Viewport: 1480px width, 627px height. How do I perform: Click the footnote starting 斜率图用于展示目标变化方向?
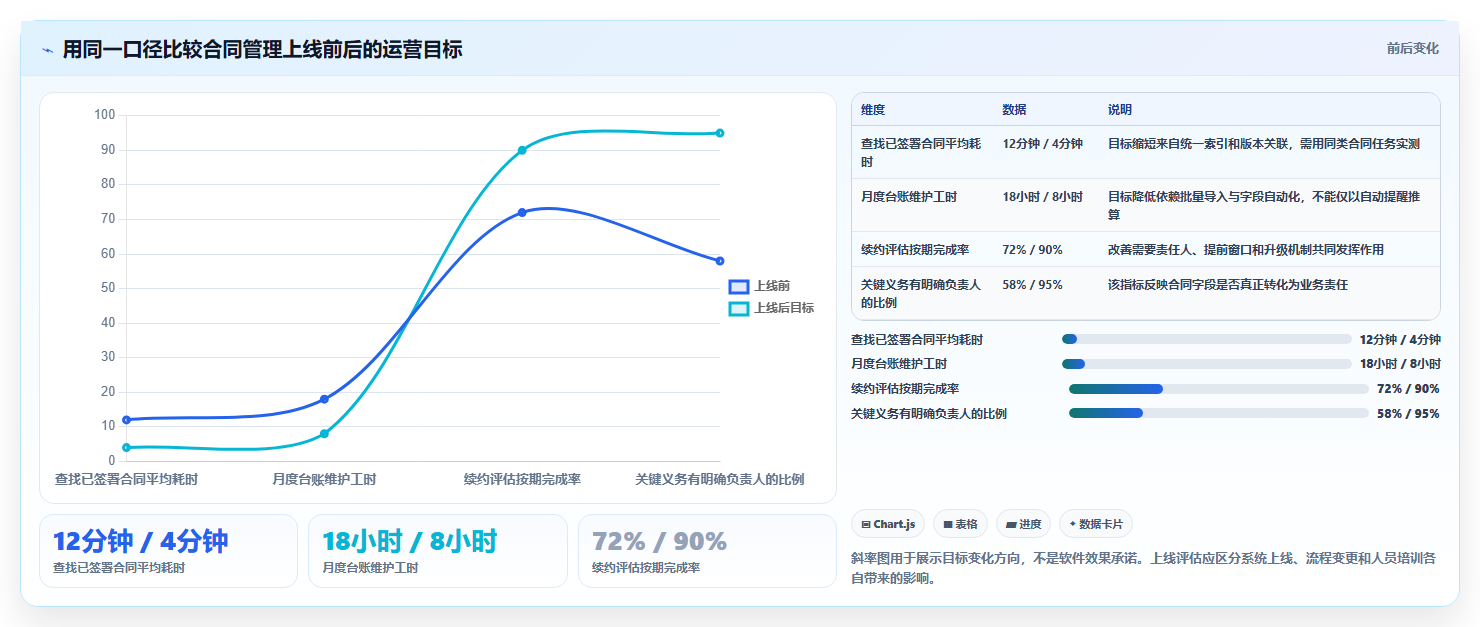1144,568
